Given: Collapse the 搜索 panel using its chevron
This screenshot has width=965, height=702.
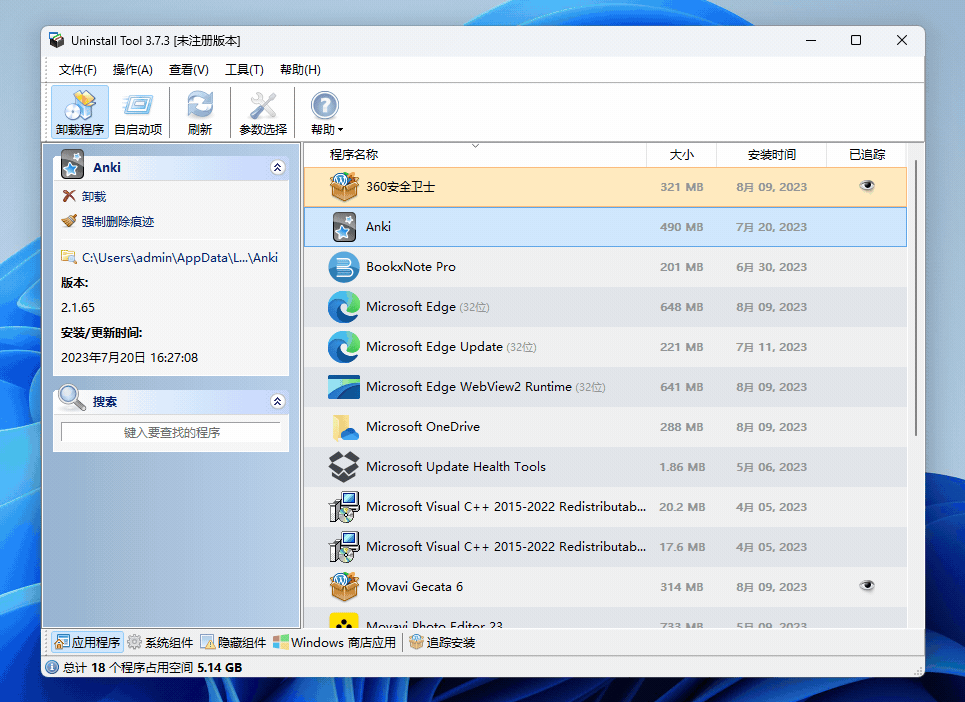Looking at the screenshot, I should 278,401.
